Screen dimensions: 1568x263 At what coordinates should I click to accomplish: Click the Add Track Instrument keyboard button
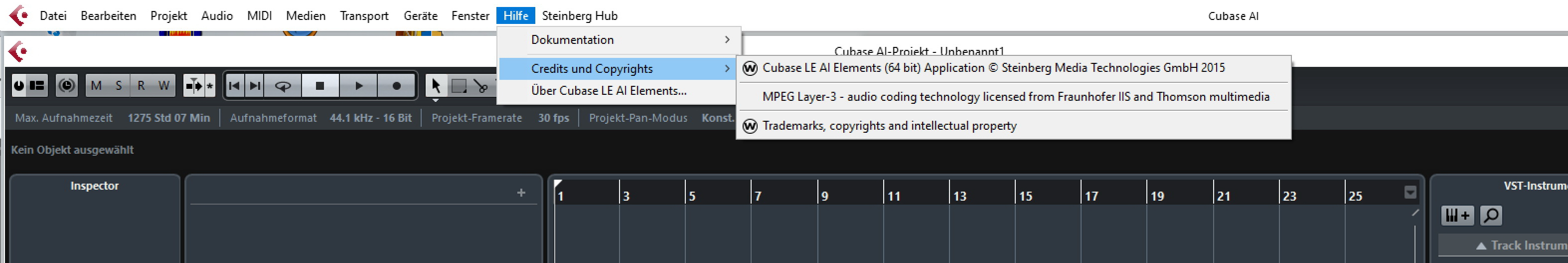1458,215
